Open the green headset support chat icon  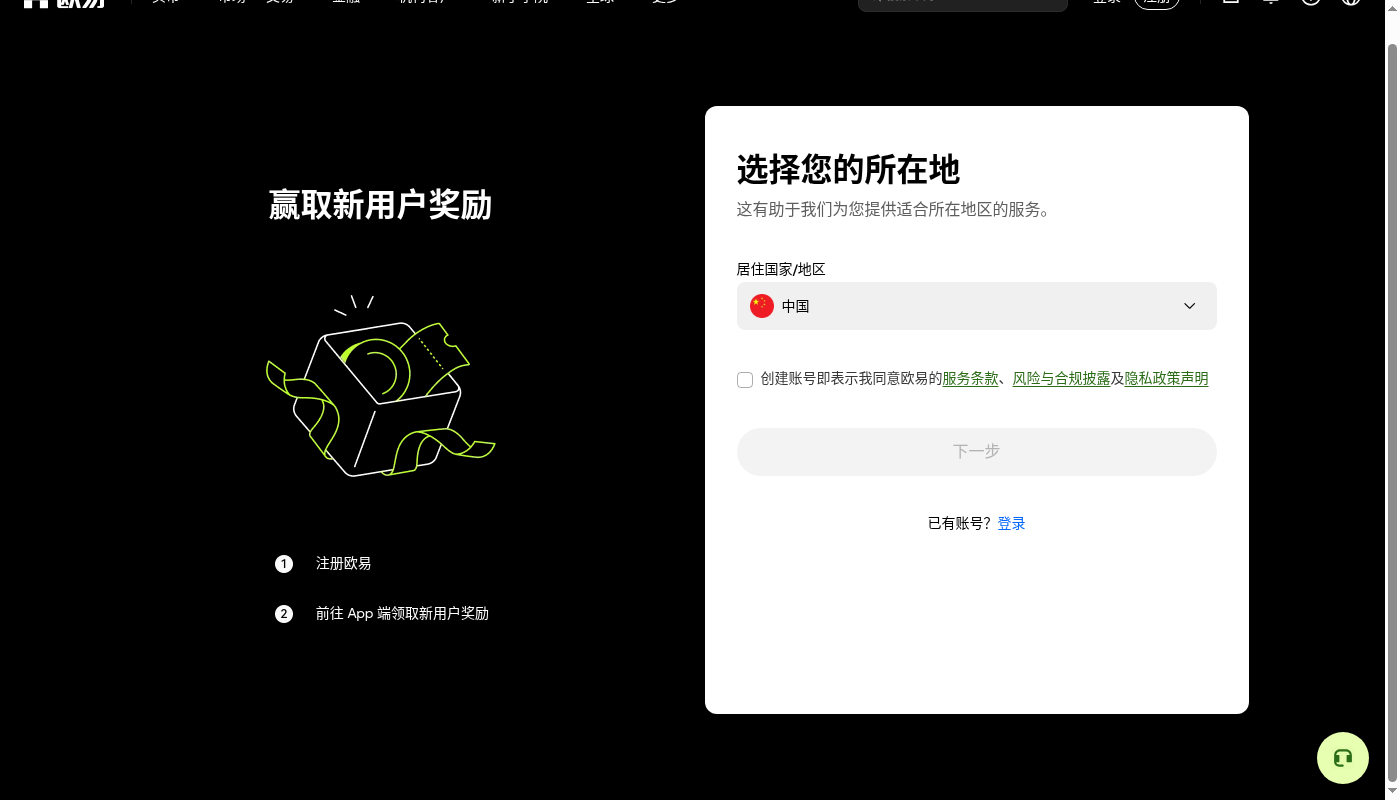[1343, 758]
